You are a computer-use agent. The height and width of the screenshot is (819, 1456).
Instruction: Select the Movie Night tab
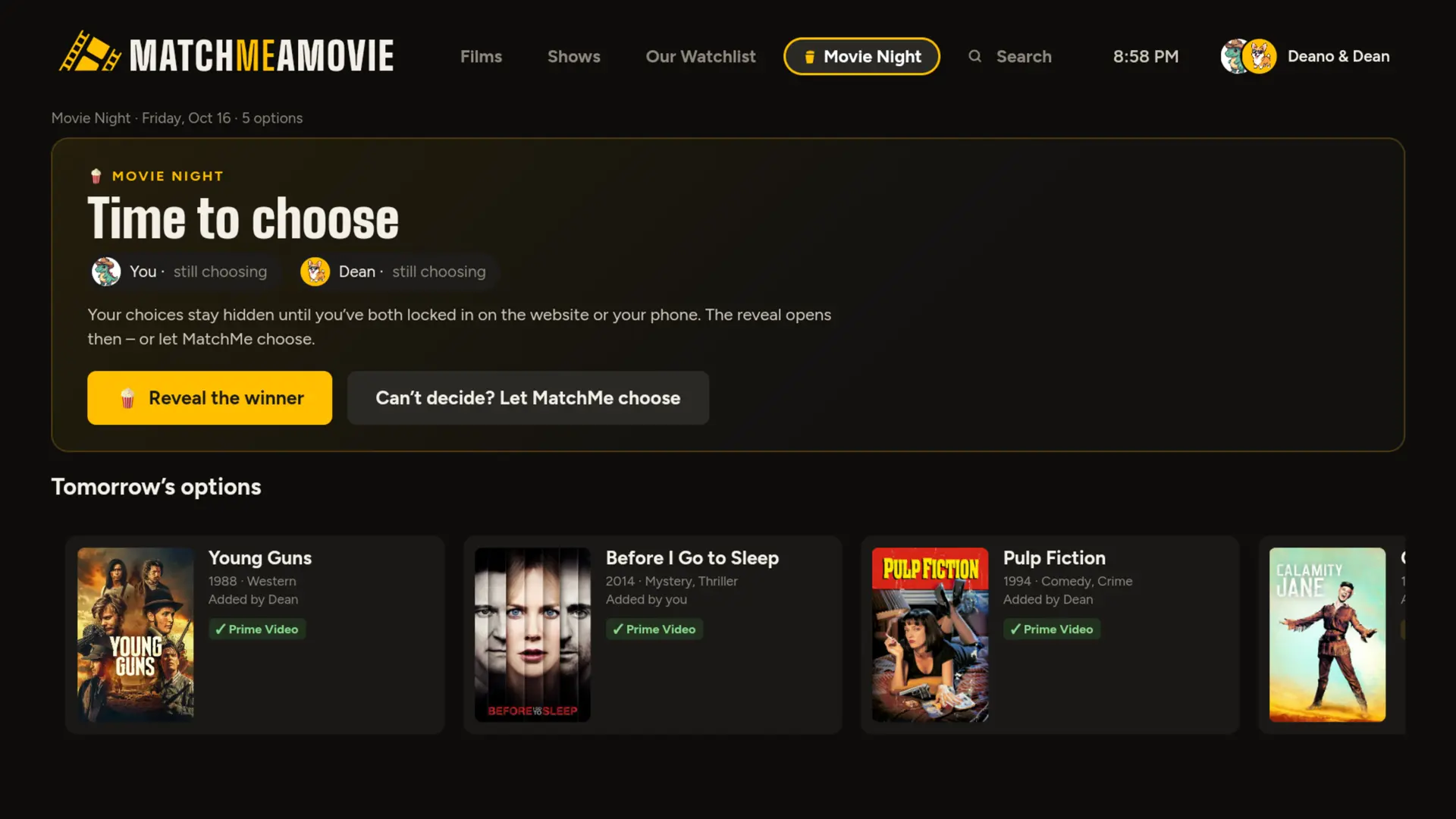[861, 56]
